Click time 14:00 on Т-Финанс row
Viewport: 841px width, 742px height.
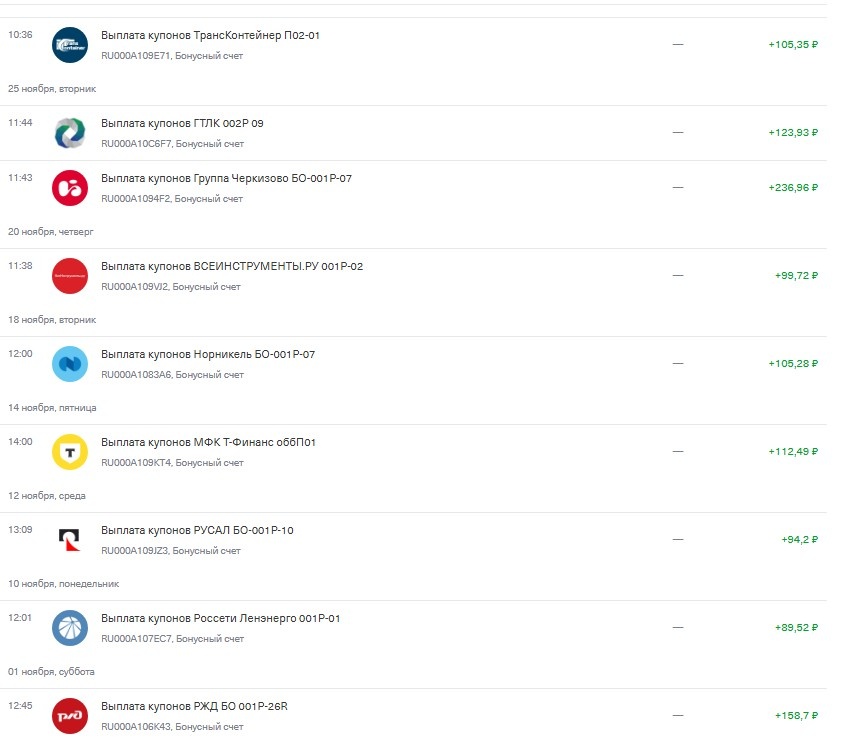click(x=20, y=442)
